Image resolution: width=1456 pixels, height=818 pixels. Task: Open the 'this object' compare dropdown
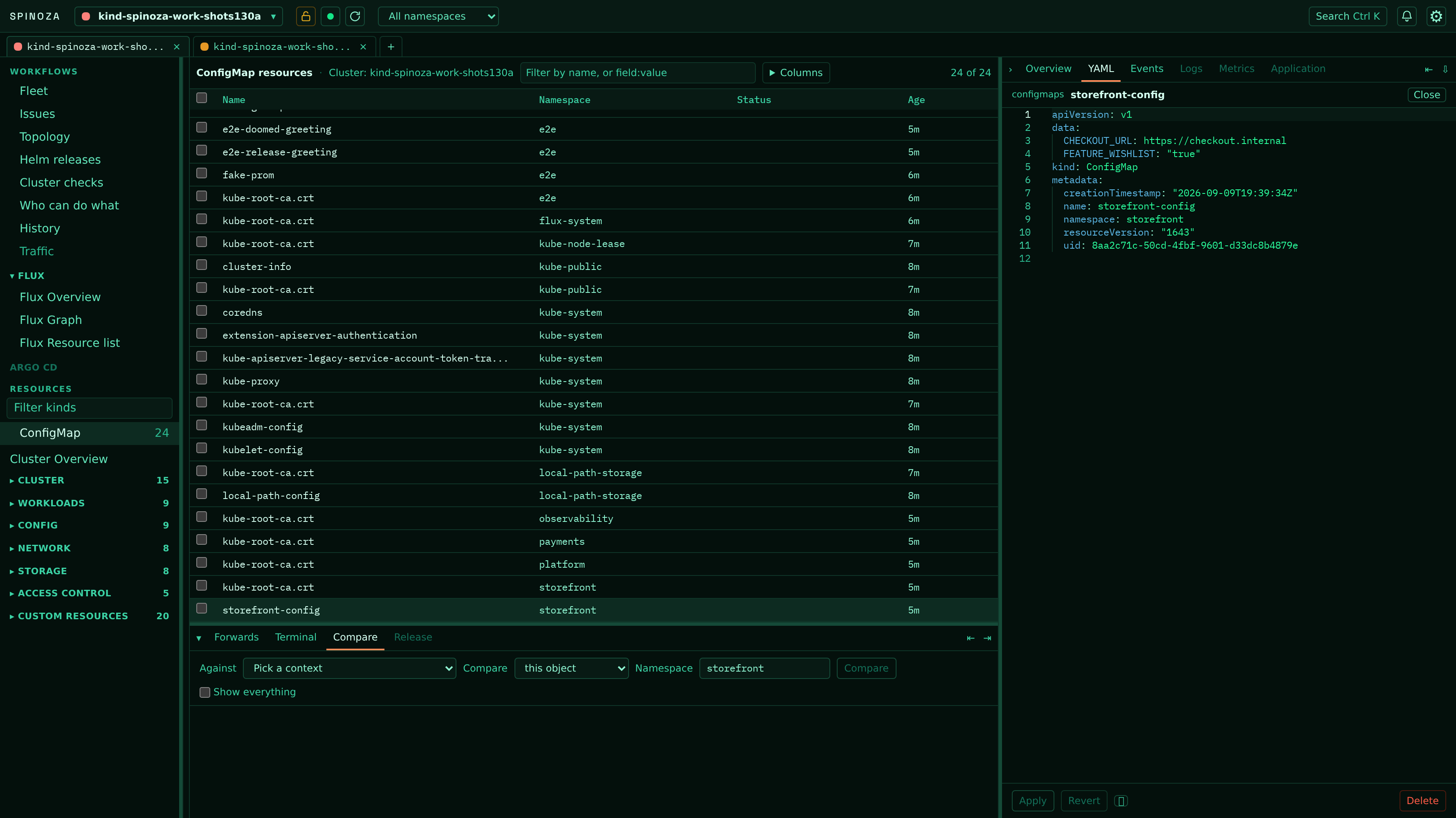[571, 668]
